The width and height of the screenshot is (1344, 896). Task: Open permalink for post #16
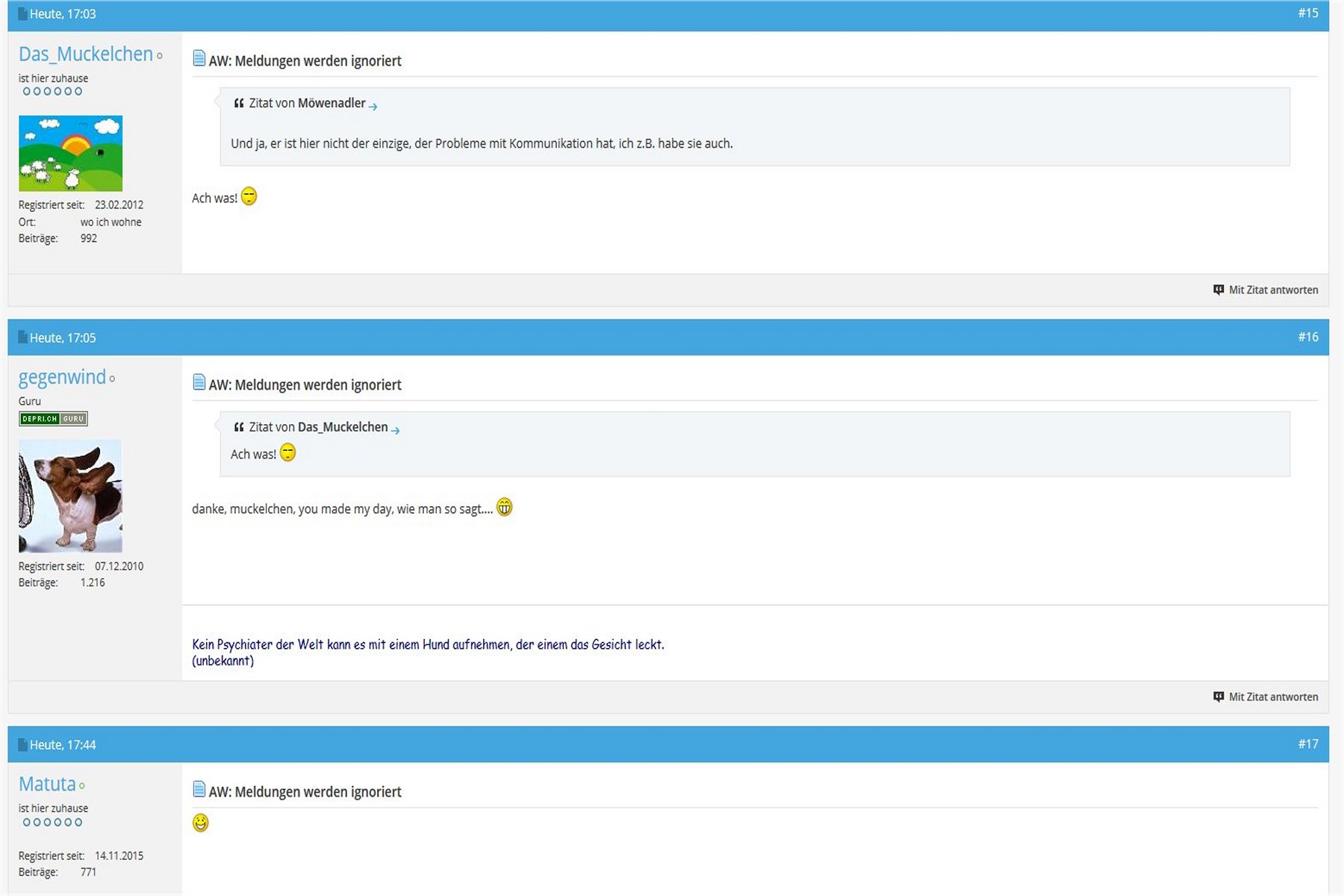[1307, 337]
